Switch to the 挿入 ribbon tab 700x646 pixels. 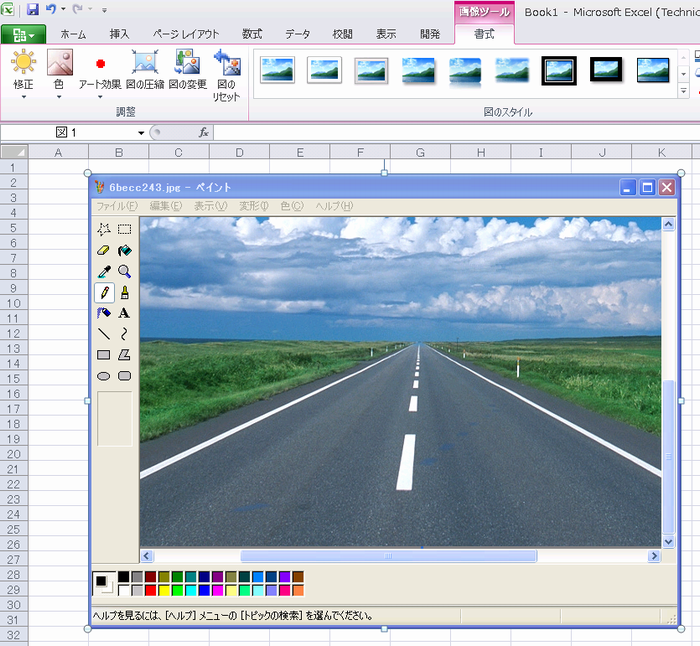click(119, 34)
